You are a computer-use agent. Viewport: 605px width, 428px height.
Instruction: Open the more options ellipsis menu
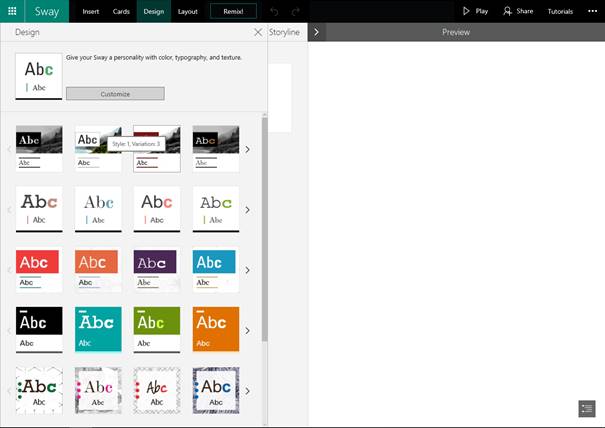(591, 11)
